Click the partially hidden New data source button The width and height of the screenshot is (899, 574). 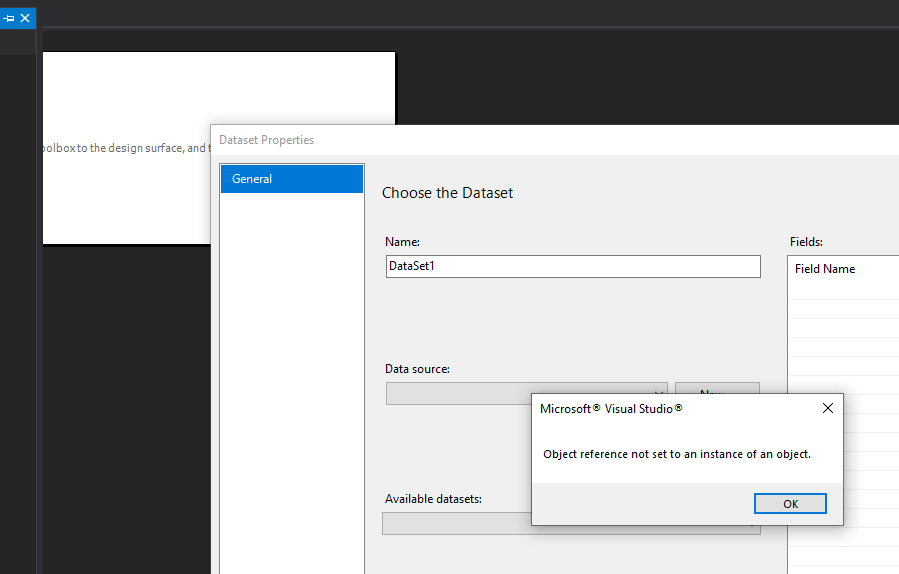(717, 388)
